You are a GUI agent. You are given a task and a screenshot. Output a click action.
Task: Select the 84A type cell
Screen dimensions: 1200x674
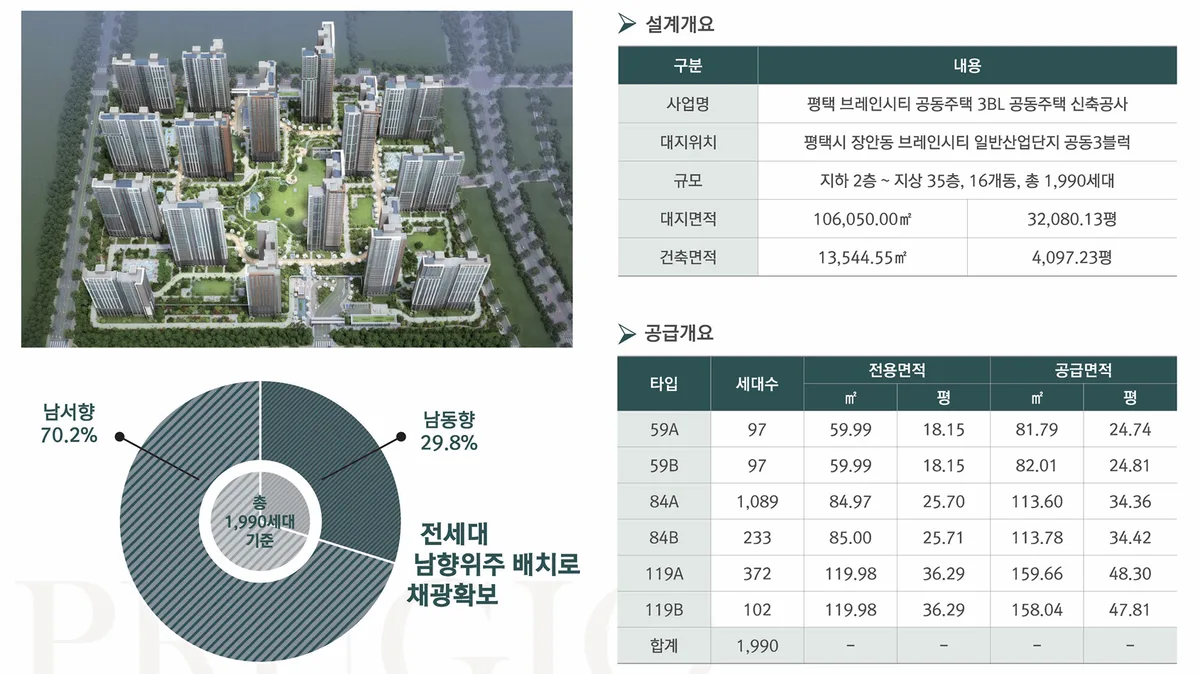[664, 501]
